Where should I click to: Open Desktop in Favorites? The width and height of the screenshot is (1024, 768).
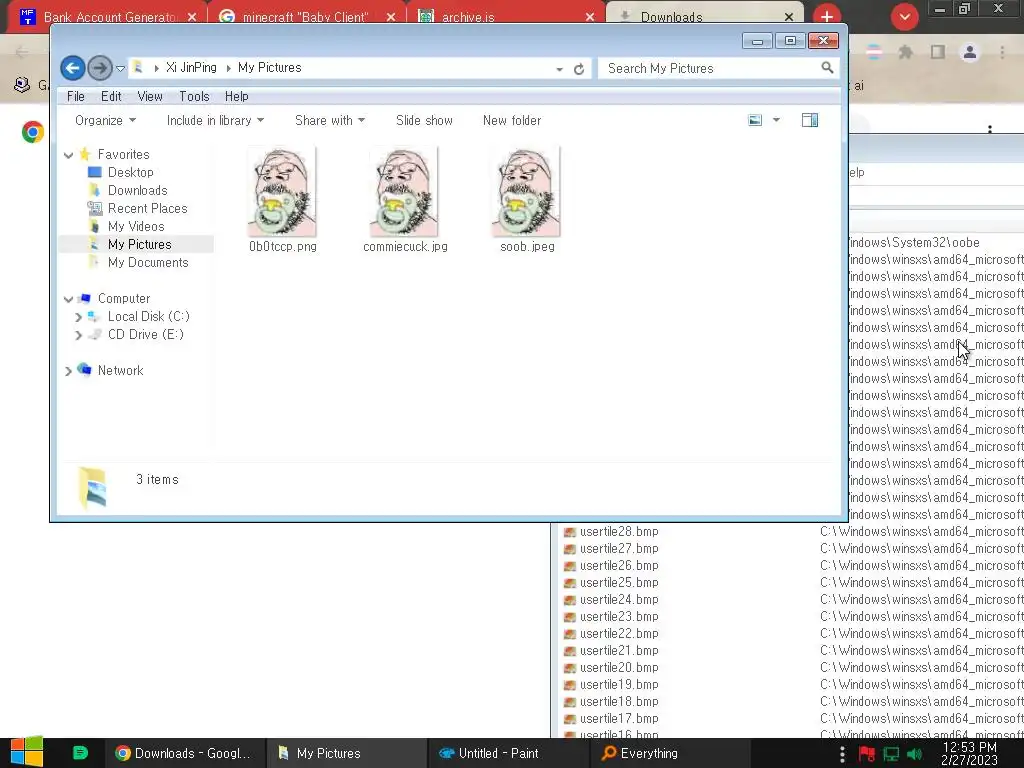click(x=131, y=172)
